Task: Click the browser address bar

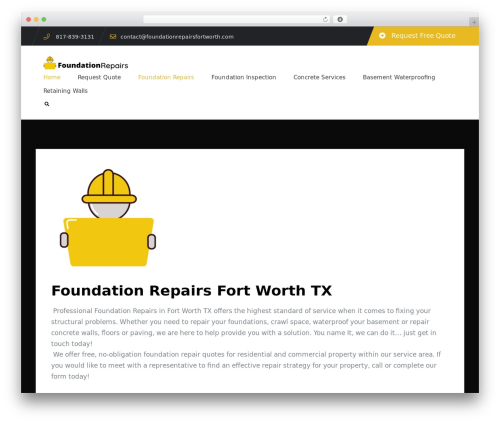Action: pyautogui.click(x=237, y=19)
